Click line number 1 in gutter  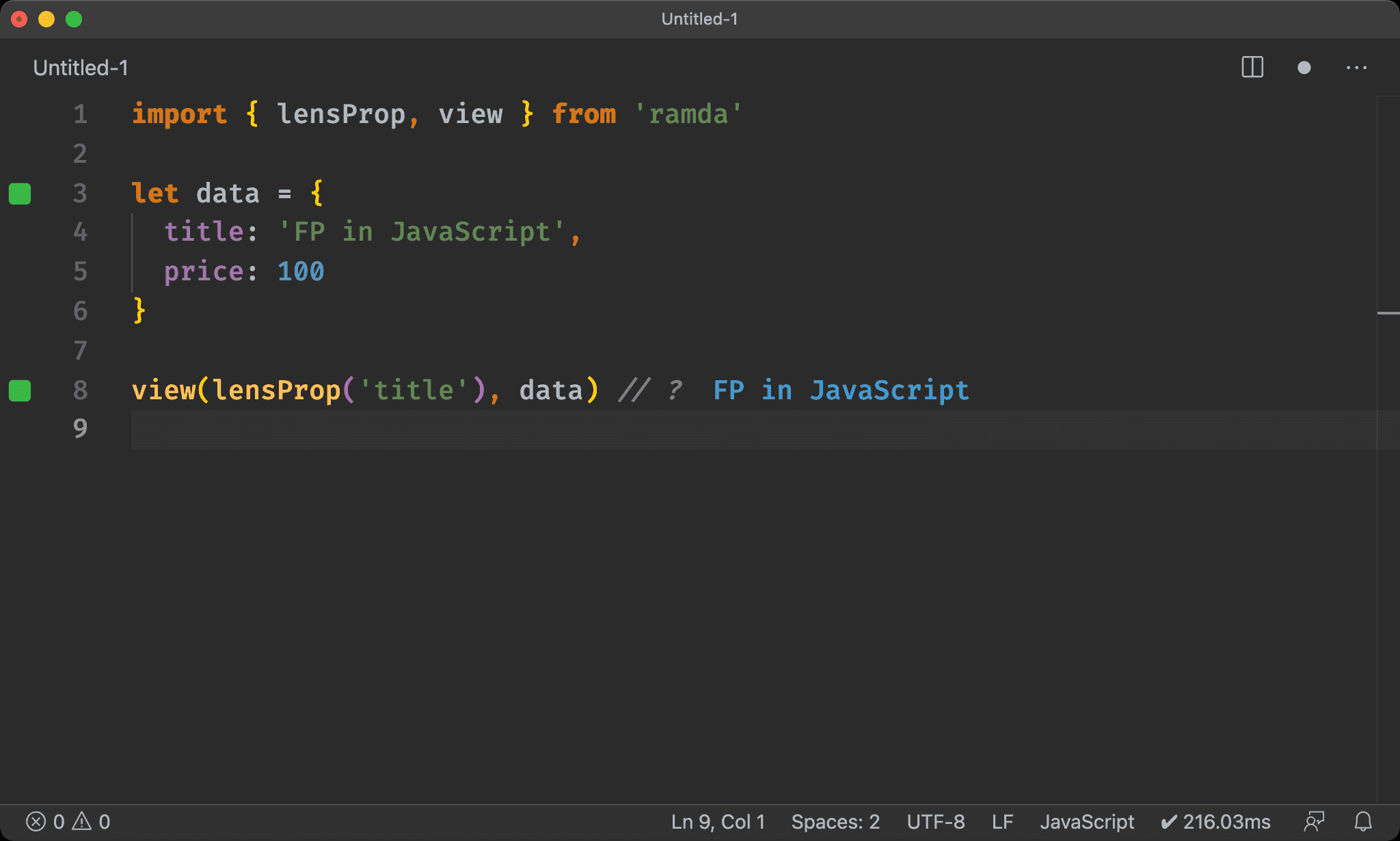click(80, 114)
